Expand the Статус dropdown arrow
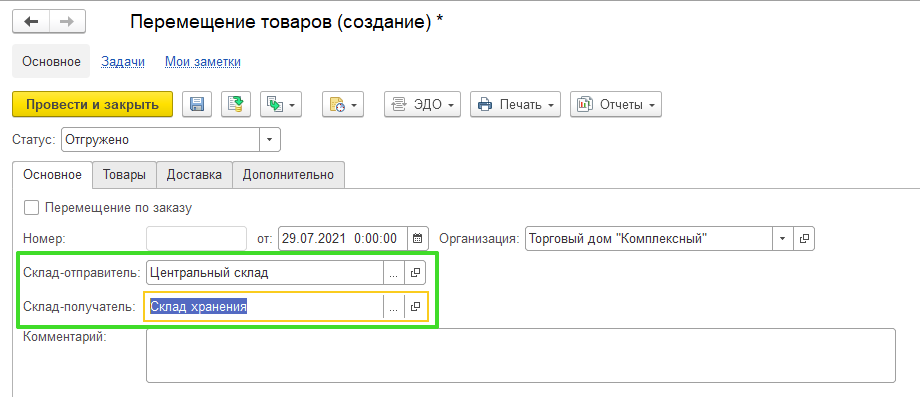This screenshot has height=397, width=920. (270, 140)
